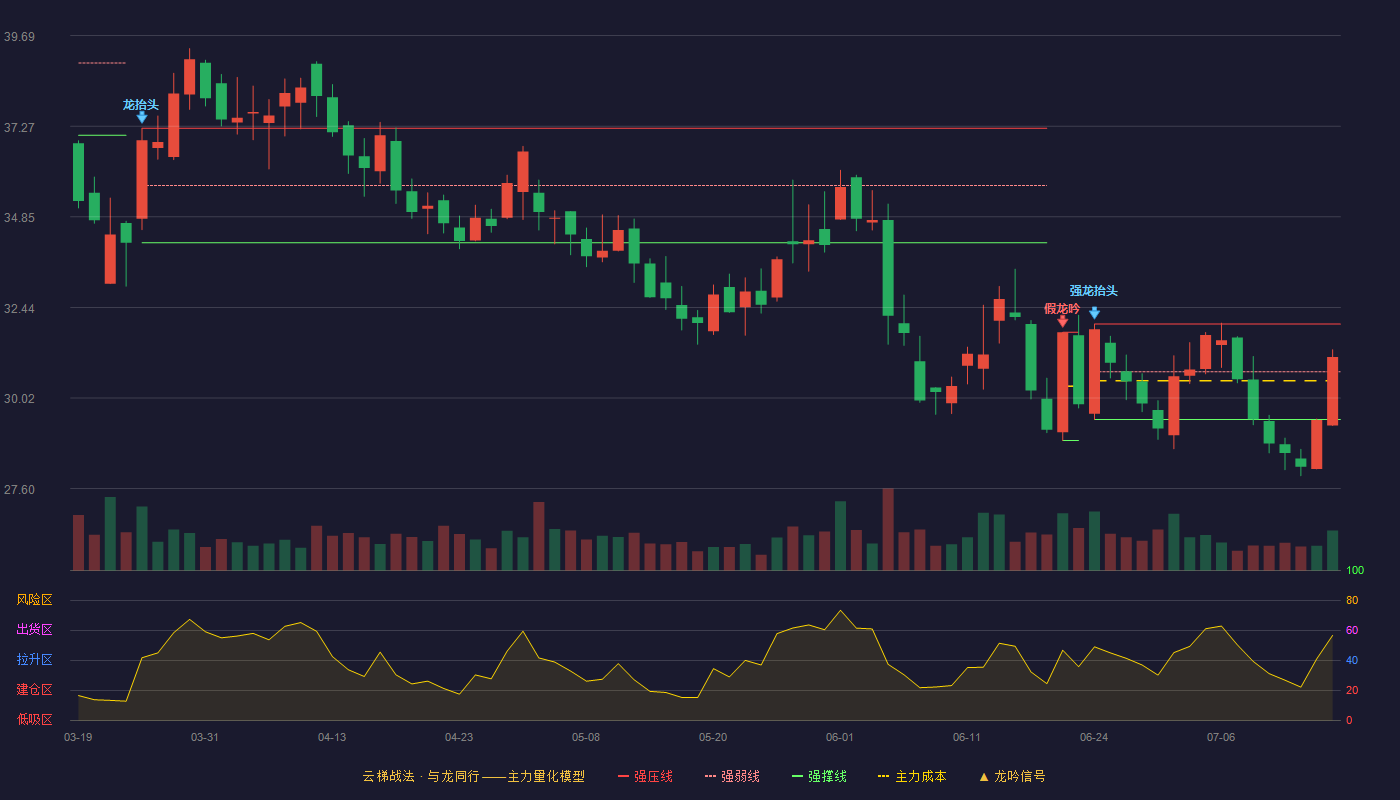The height and width of the screenshot is (800, 1400).
Task: Click the 假龙吟 label text
Action: 1062,308
